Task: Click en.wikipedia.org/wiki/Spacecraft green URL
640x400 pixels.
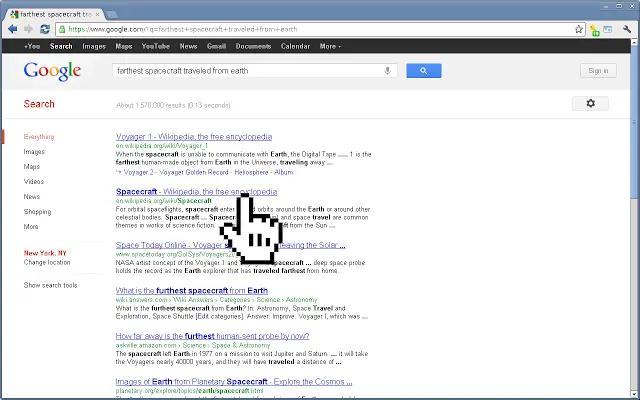Action: pos(164,201)
